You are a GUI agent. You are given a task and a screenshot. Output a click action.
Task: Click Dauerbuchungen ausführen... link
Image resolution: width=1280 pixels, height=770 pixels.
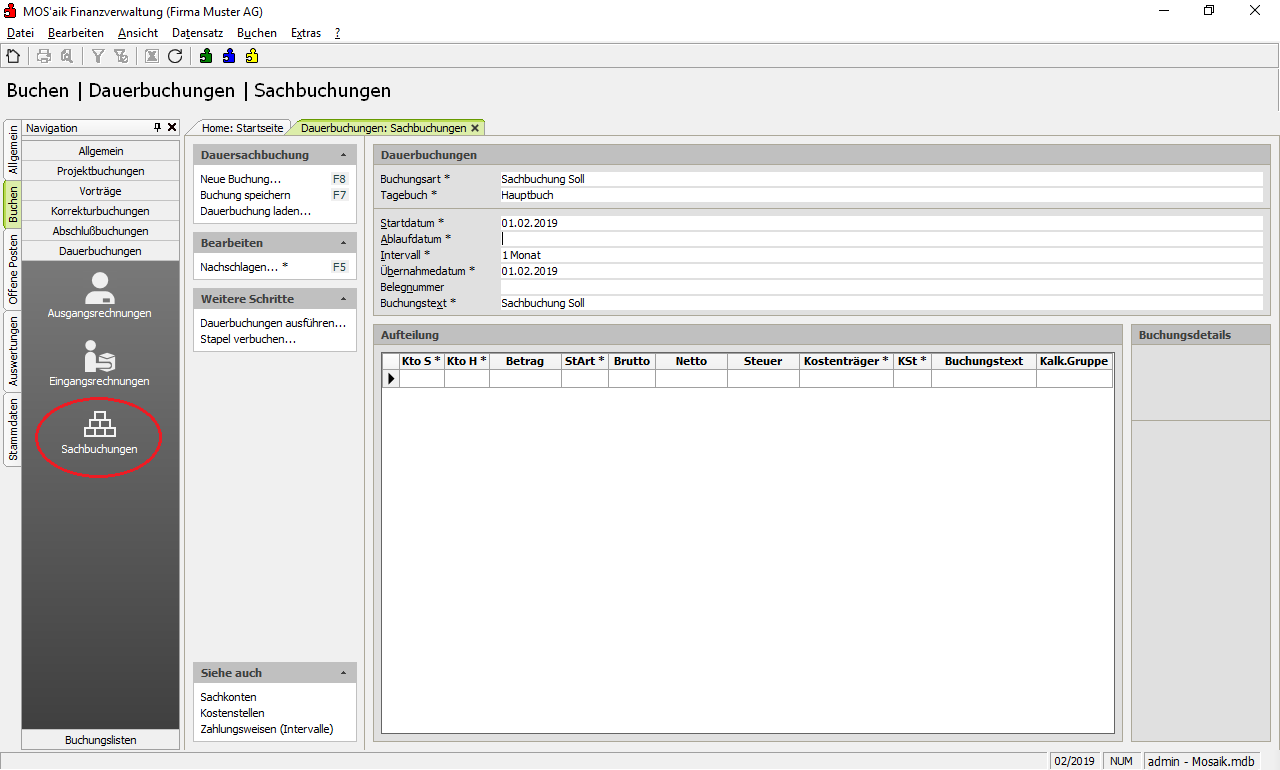point(273,323)
